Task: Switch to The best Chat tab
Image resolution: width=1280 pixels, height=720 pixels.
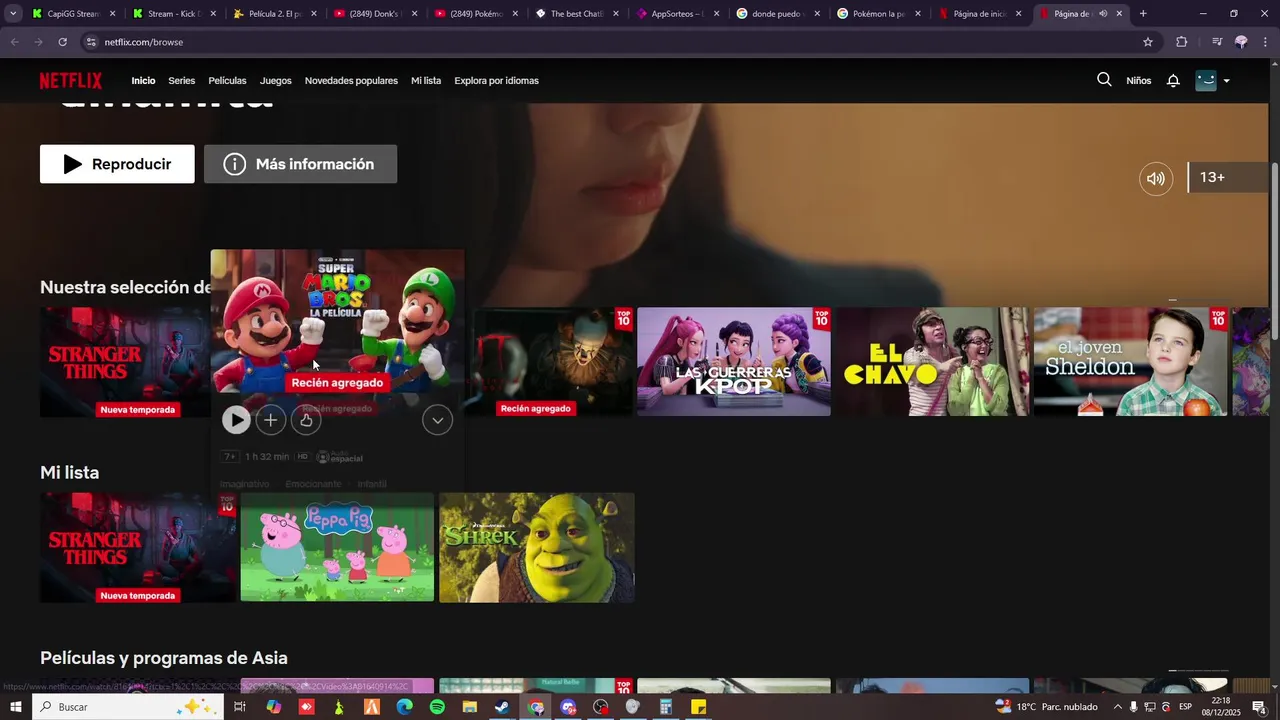Action: 576,14
